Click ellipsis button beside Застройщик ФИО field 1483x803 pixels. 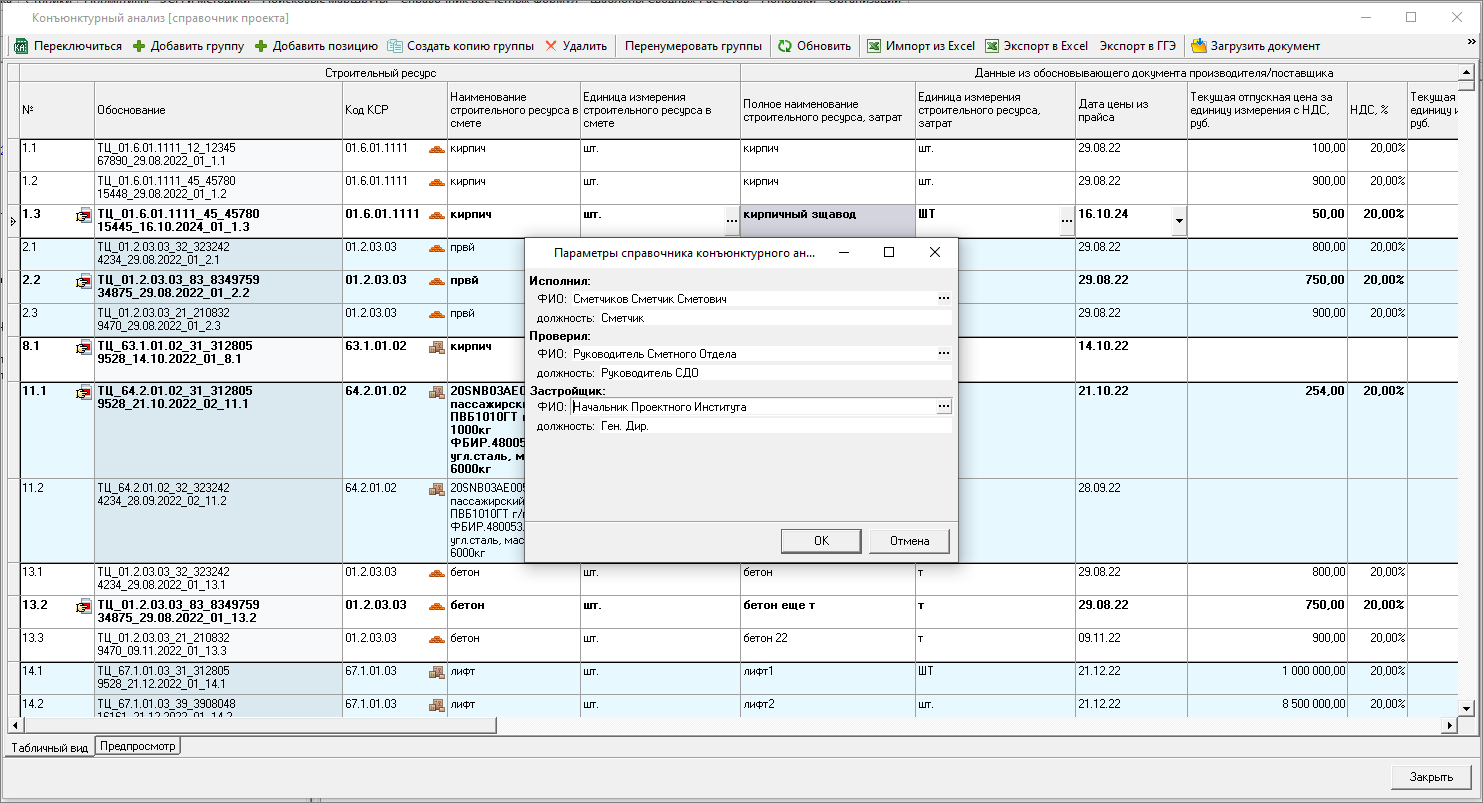(x=943, y=406)
